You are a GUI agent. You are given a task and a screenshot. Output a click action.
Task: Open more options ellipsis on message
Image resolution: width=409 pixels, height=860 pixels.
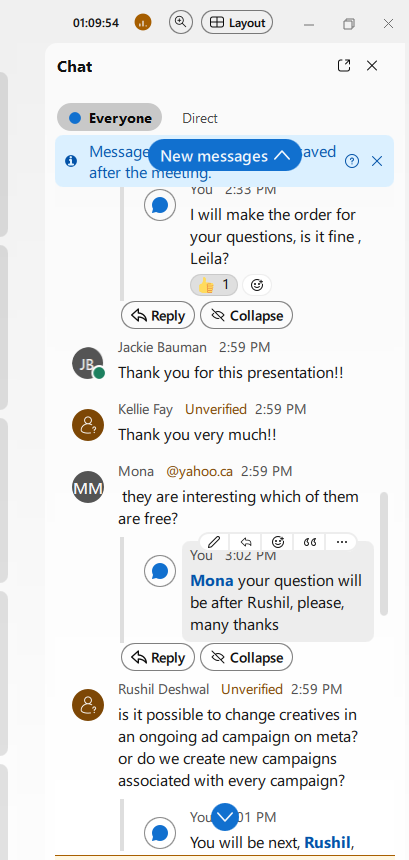[x=342, y=542]
